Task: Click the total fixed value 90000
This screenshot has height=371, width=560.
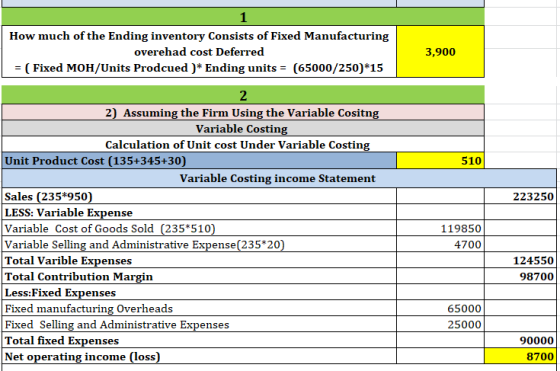Action: tap(520, 340)
